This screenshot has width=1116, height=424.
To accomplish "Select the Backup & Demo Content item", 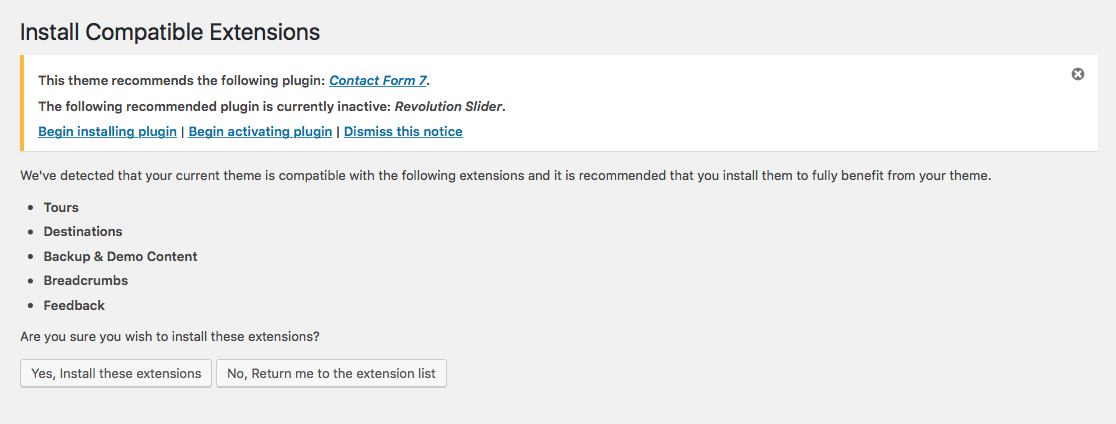I will click(x=120, y=256).
